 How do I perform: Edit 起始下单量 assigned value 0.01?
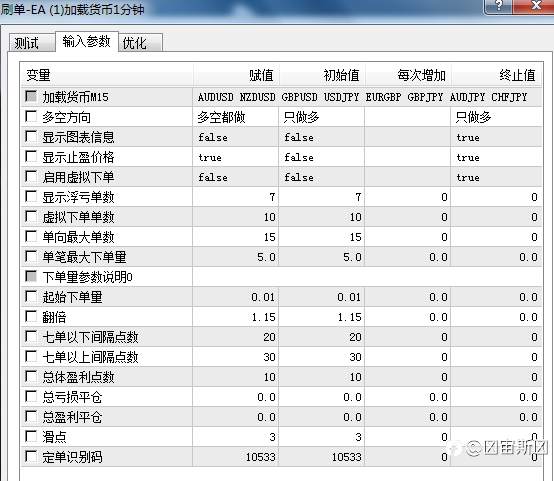(x=236, y=297)
